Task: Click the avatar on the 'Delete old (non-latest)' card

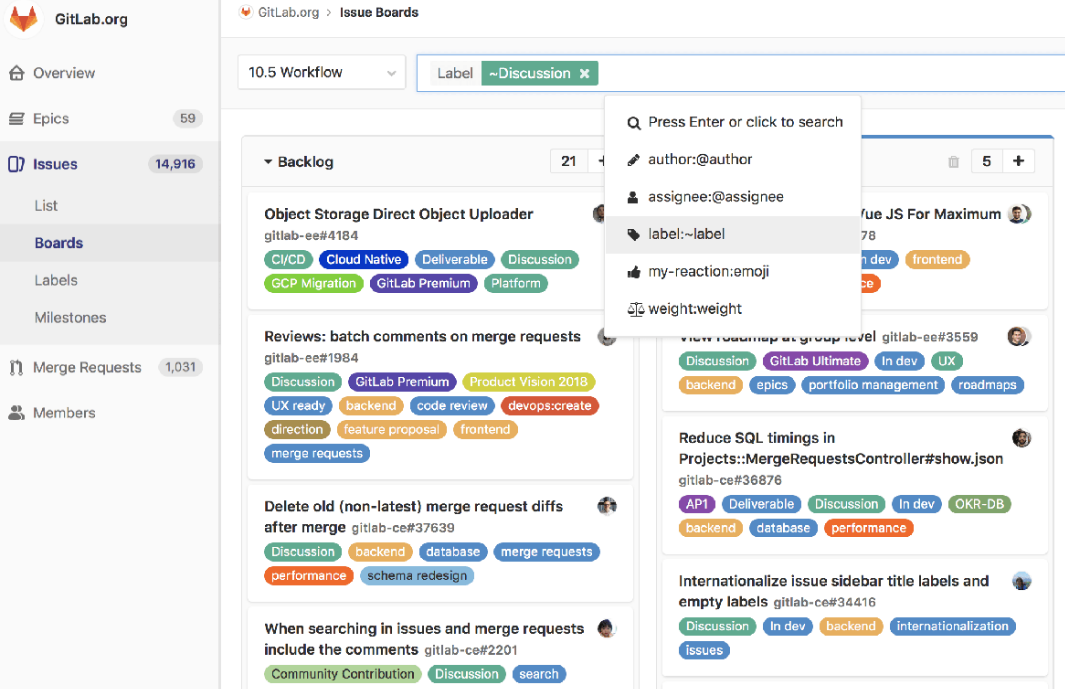Action: (607, 506)
